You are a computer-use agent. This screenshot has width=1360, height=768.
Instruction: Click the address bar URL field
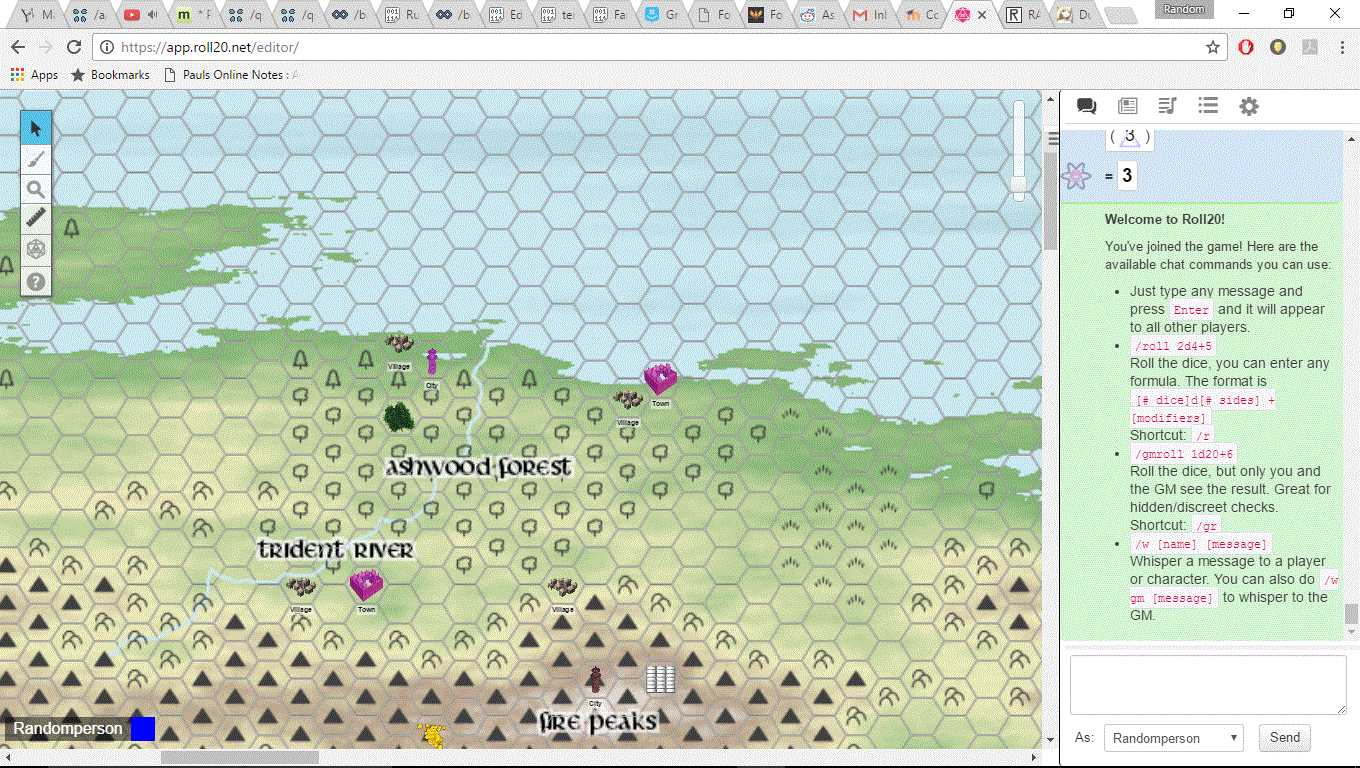coord(650,47)
